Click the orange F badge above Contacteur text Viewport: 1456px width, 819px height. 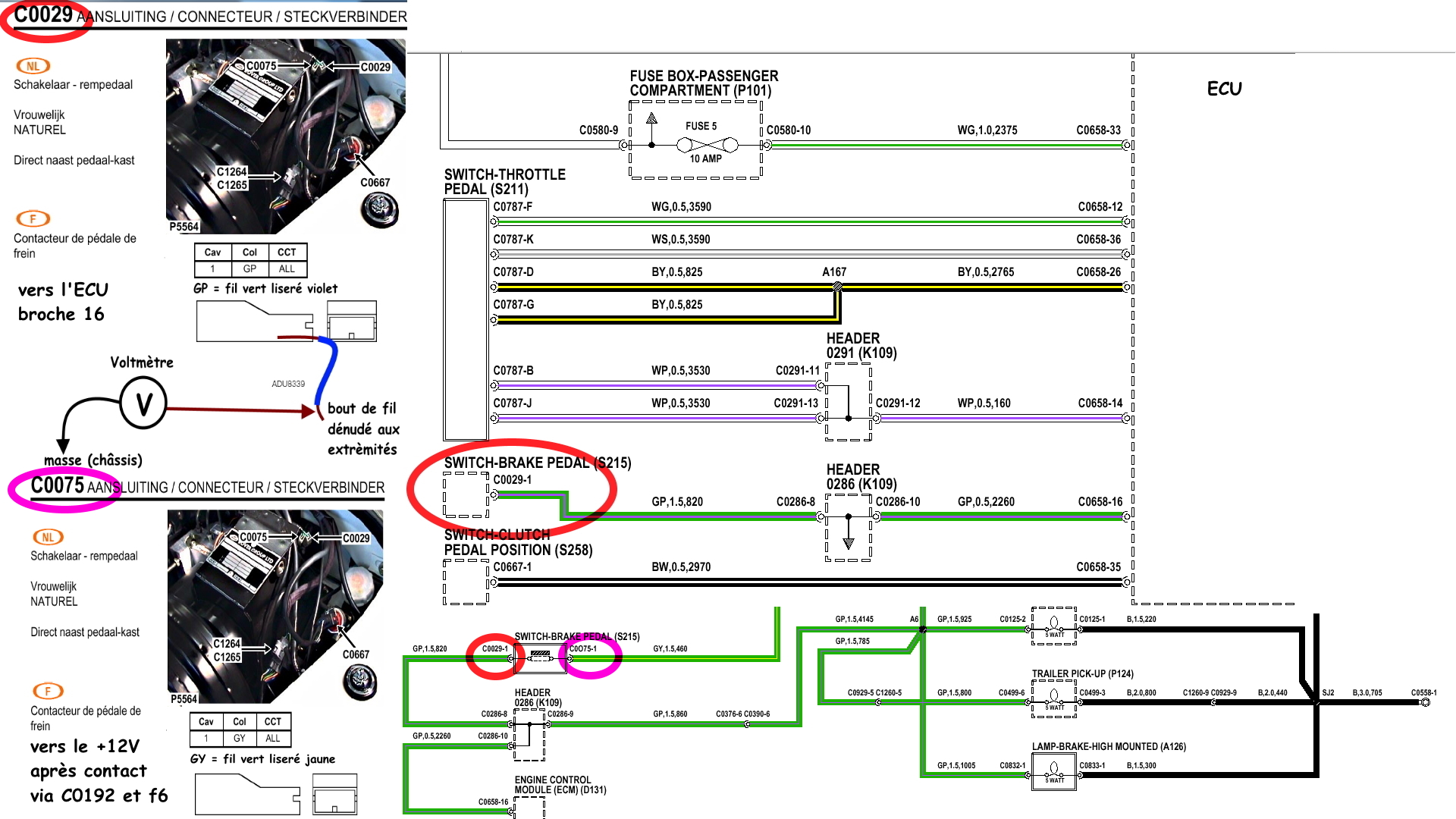tap(33, 218)
